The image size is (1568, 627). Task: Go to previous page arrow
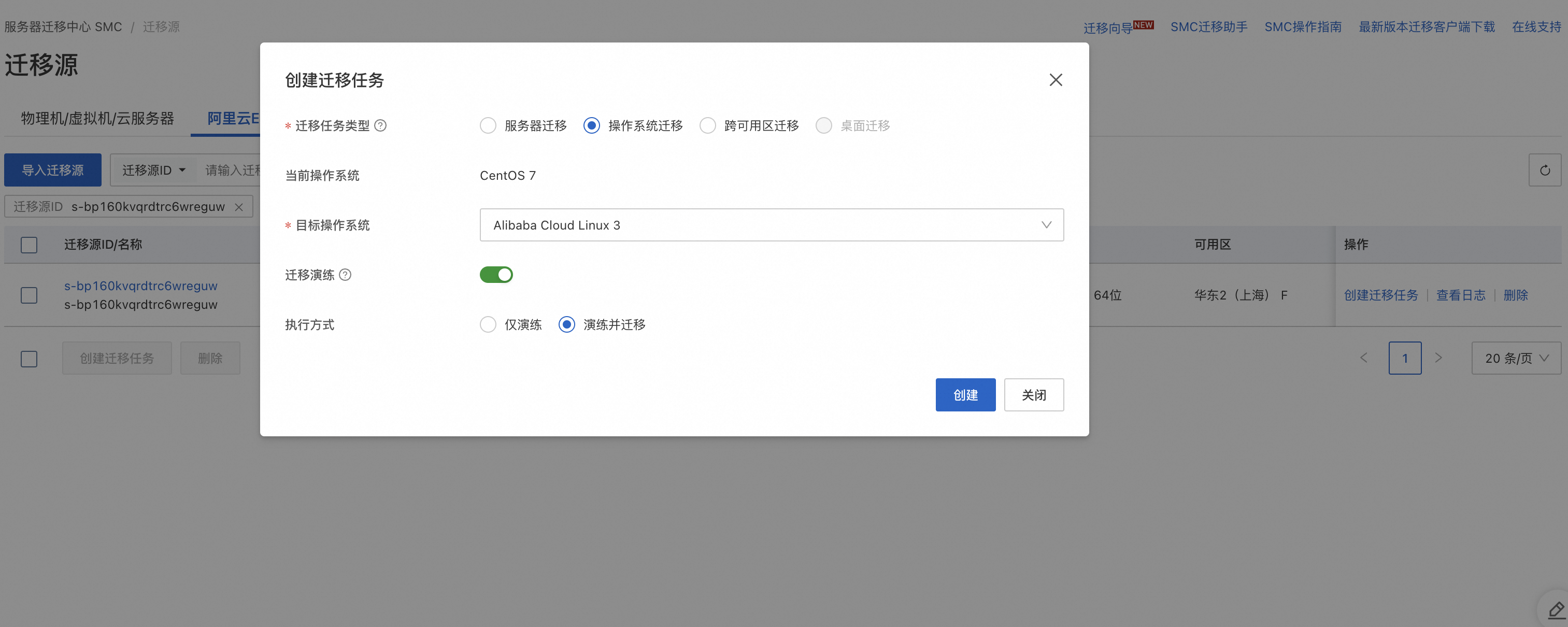(x=1363, y=358)
